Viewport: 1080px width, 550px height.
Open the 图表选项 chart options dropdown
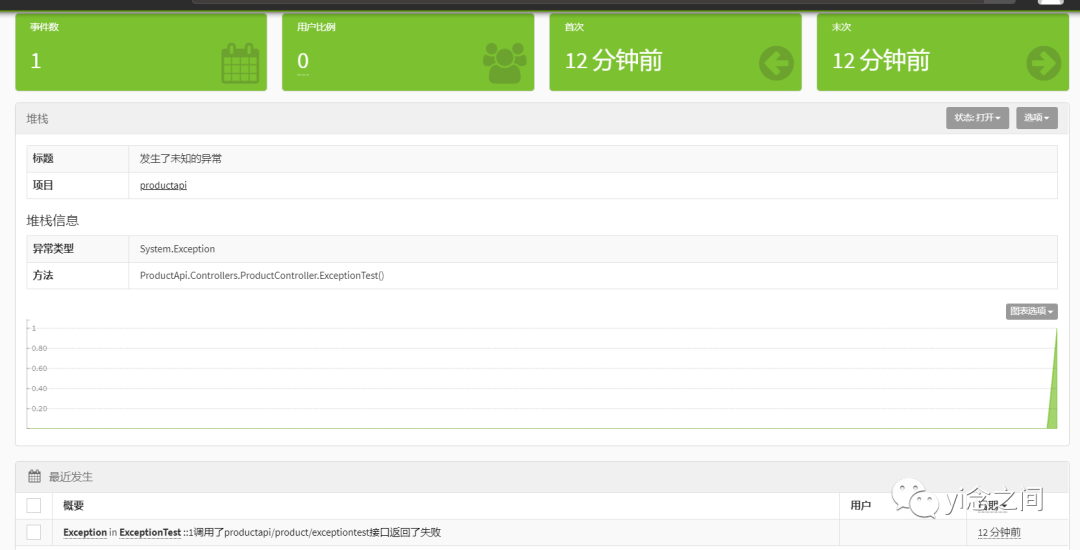point(1032,311)
